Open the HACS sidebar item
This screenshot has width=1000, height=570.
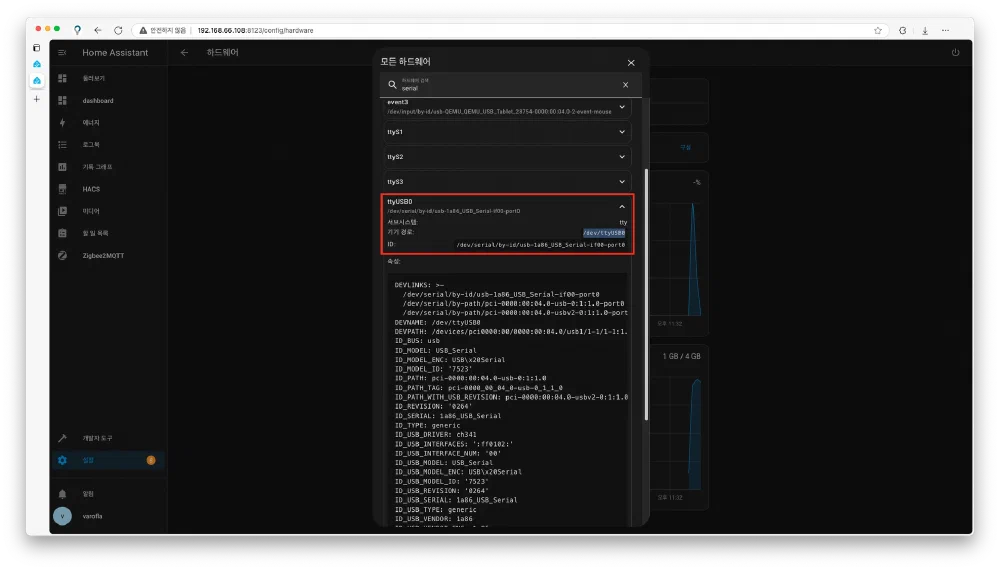click(91, 189)
